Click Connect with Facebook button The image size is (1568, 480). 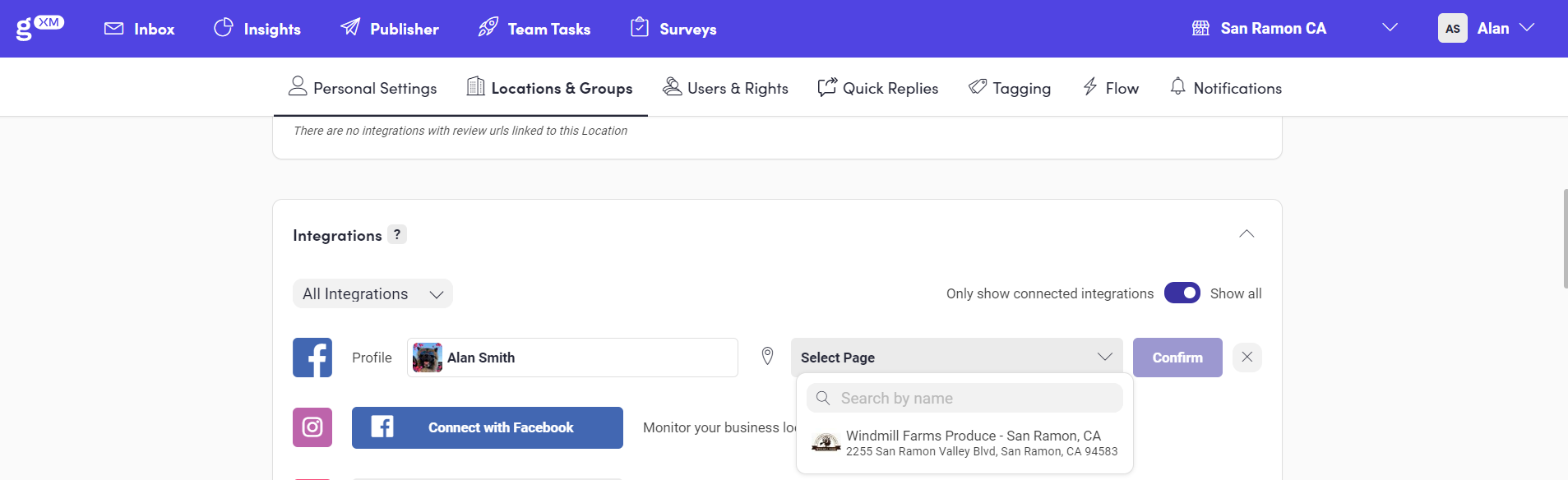[x=488, y=427]
